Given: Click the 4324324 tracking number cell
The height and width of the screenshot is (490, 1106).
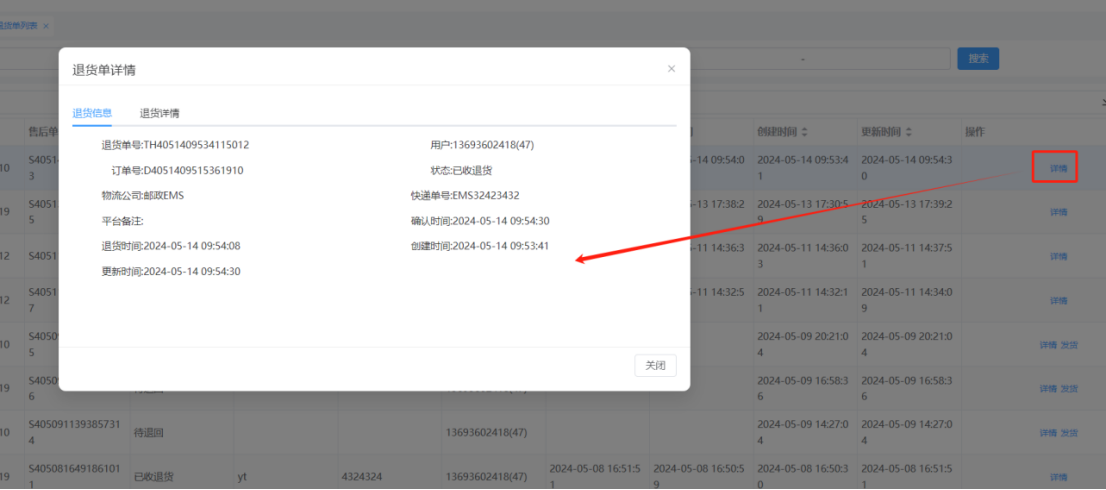Looking at the screenshot, I should click(362, 477).
